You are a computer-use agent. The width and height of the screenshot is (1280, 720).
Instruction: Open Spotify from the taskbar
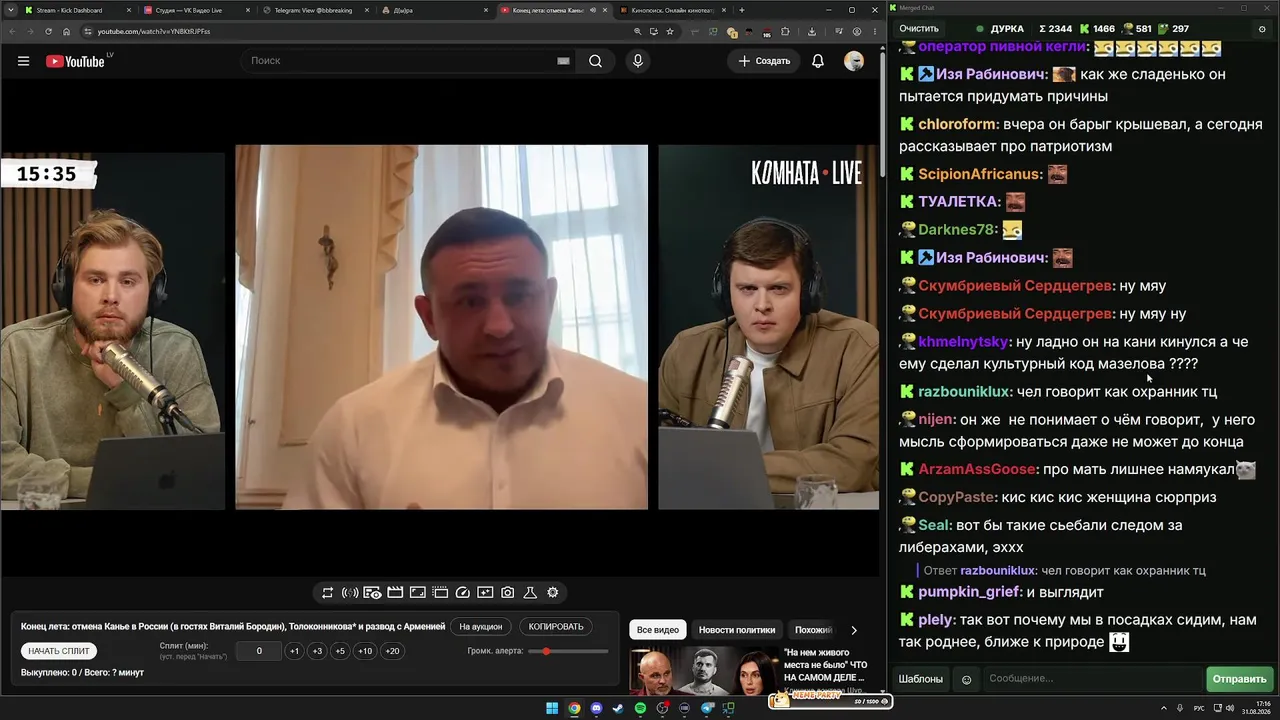(640, 708)
